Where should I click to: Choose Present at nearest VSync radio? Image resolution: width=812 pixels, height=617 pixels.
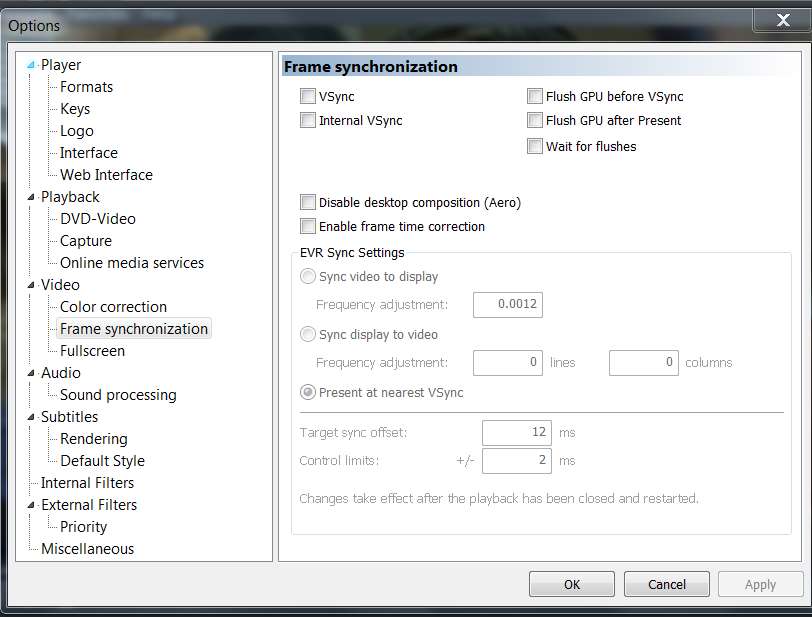point(308,392)
